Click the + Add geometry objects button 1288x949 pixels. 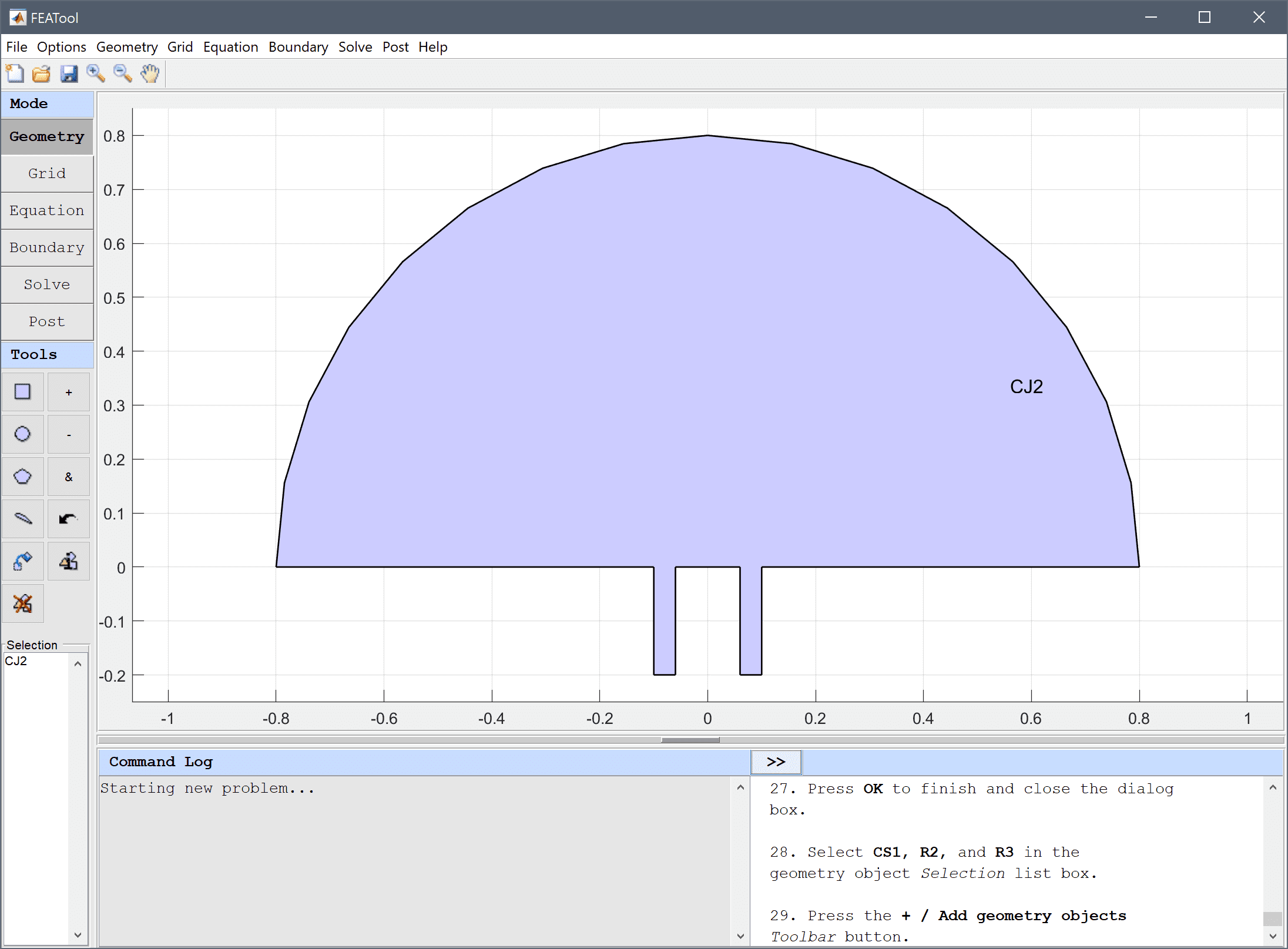pyautogui.click(x=69, y=391)
